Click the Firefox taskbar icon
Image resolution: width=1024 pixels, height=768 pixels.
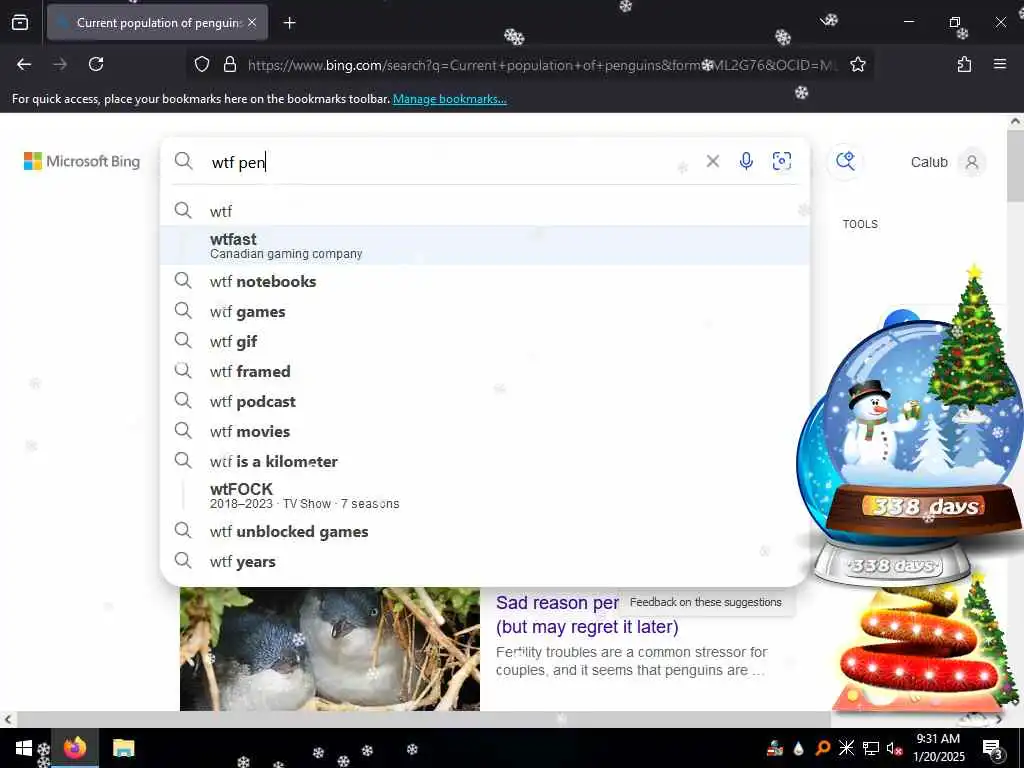point(74,748)
